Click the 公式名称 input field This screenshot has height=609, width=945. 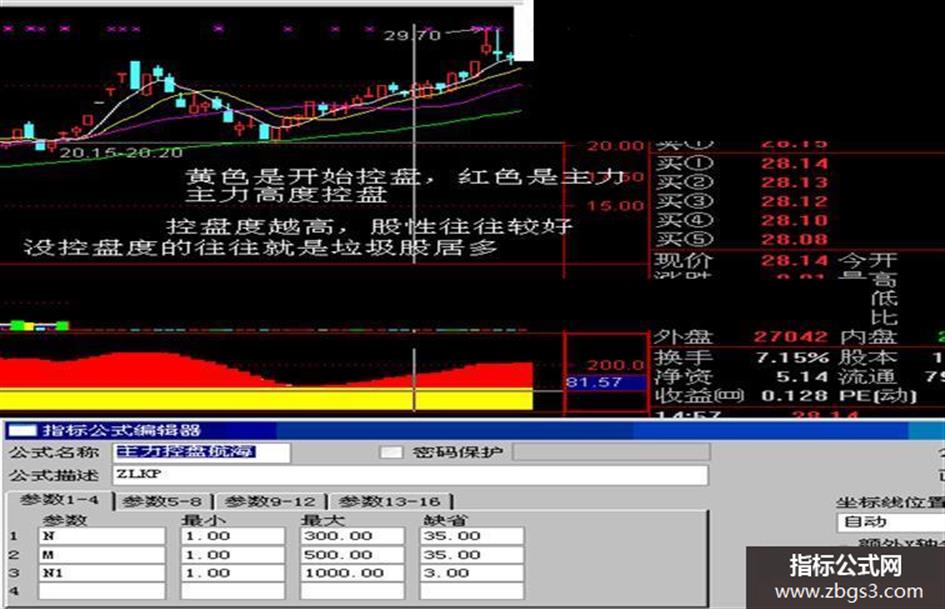point(201,452)
